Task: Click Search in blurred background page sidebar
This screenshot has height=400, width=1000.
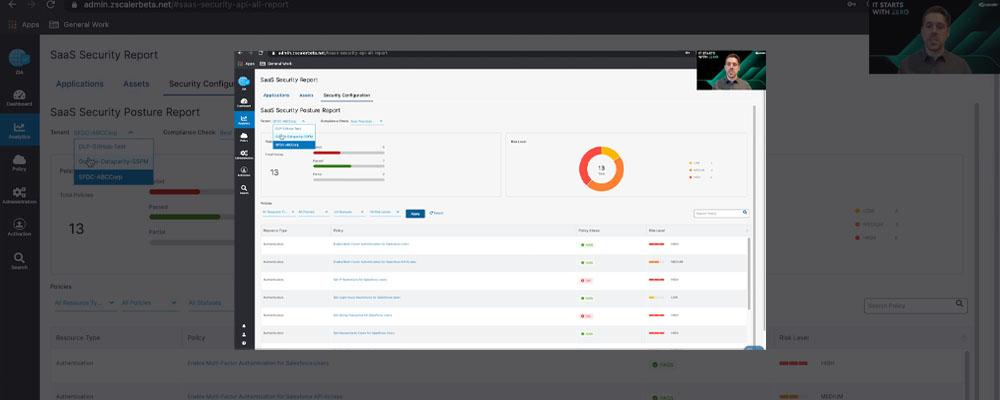Action: pyautogui.click(x=19, y=261)
